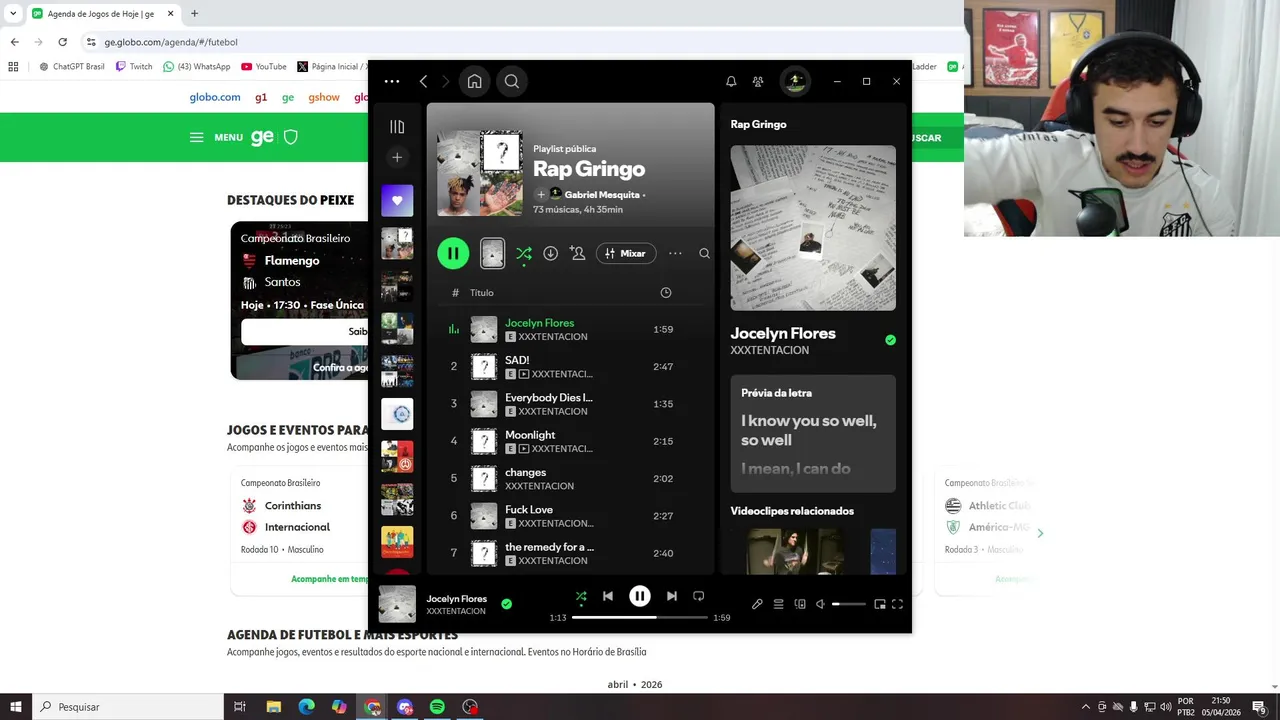This screenshot has height=720, width=1280.
Task: Select the track the remedy for a...
Action: click(549, 547)
